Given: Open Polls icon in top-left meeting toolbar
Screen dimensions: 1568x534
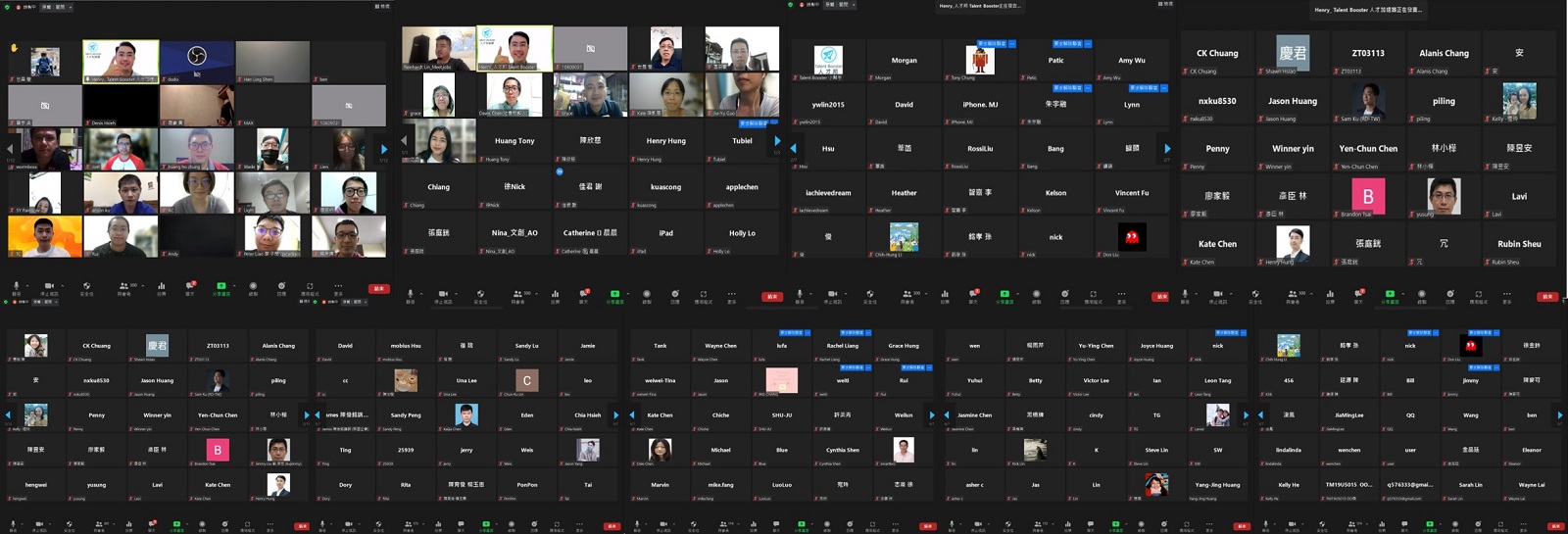Looking at the screenshot, I should click(161, 286).
